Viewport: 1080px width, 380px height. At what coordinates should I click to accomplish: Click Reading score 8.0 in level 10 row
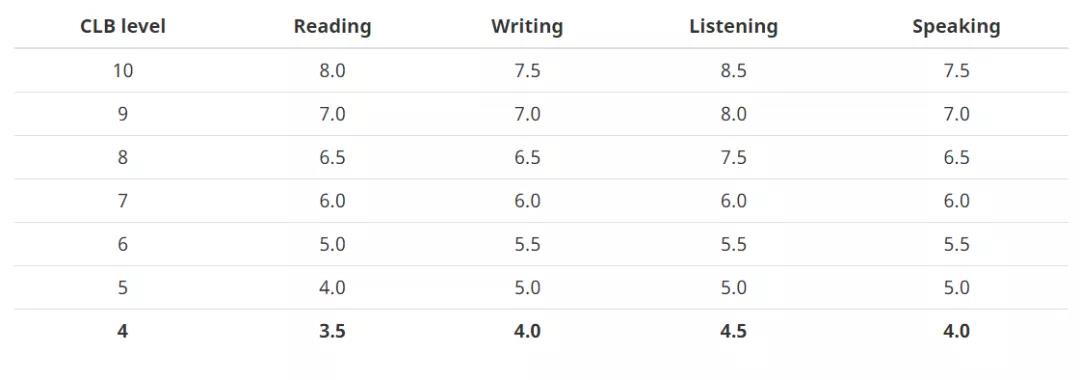point(332,71)
